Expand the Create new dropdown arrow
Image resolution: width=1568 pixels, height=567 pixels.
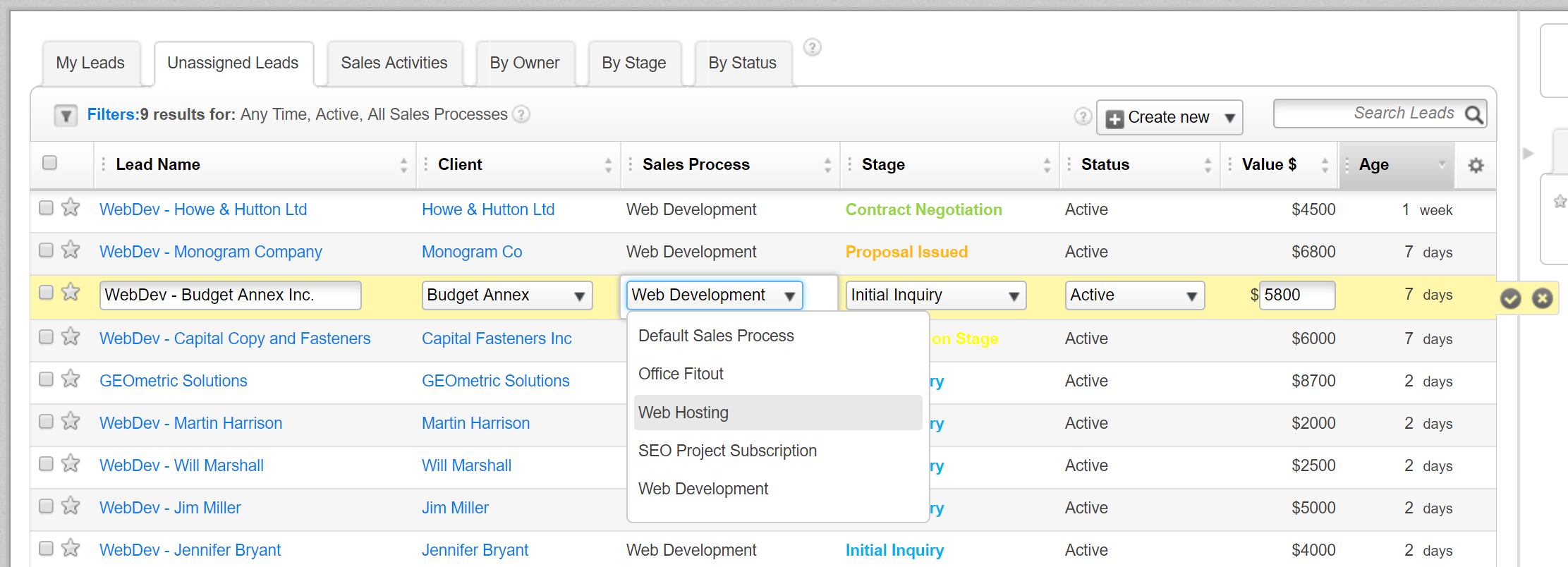pyautogui.click(x=1229, y=118)
